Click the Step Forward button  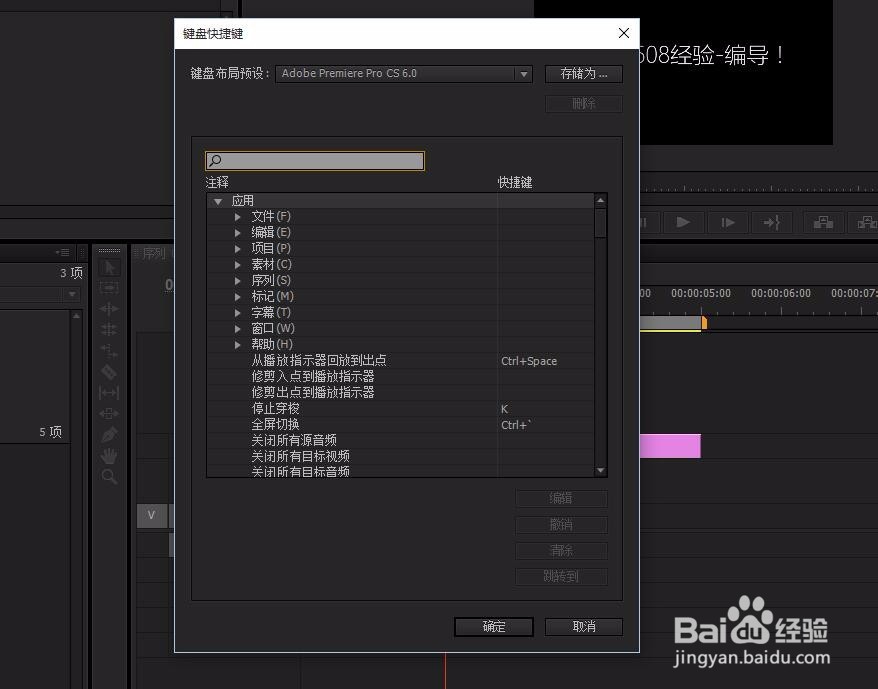click(727, 222)
